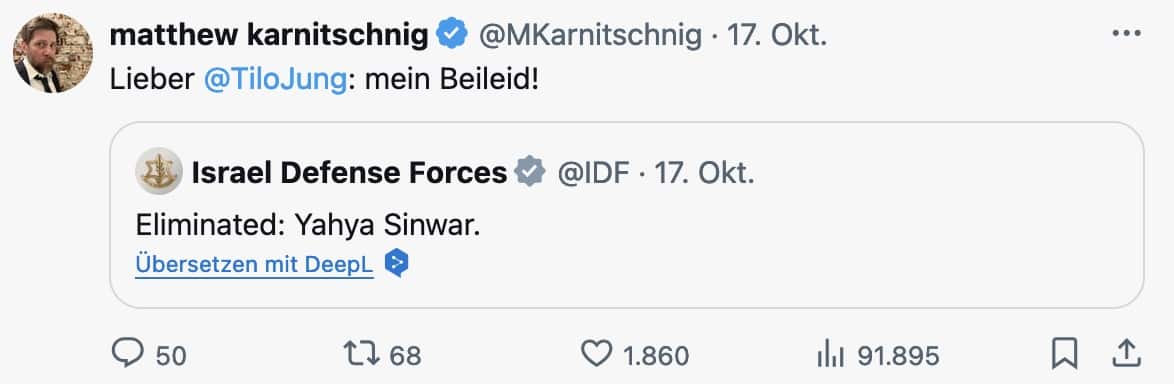Click matthew karnitschnig's blue verified badge

(451, 34)
